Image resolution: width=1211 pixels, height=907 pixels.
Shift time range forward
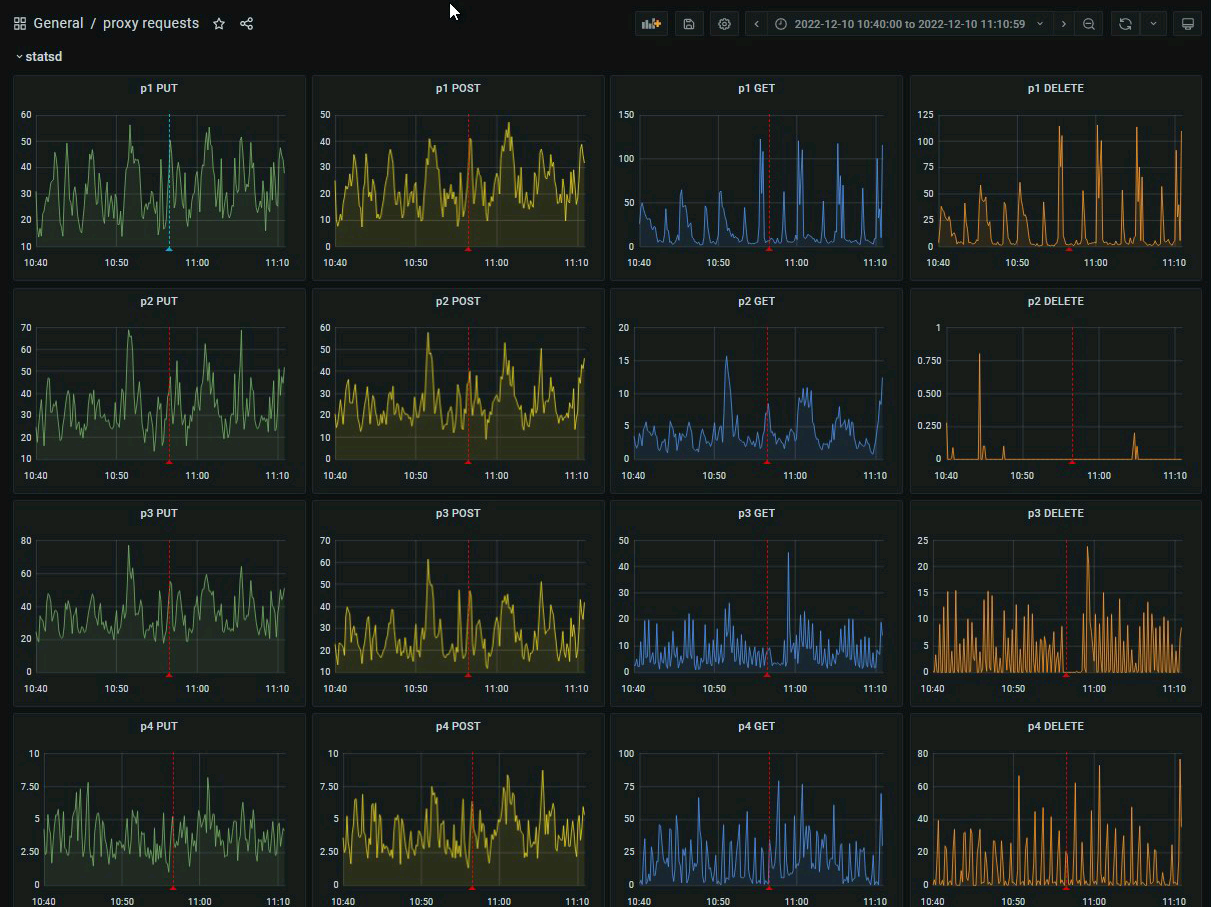click(1063, 24)
